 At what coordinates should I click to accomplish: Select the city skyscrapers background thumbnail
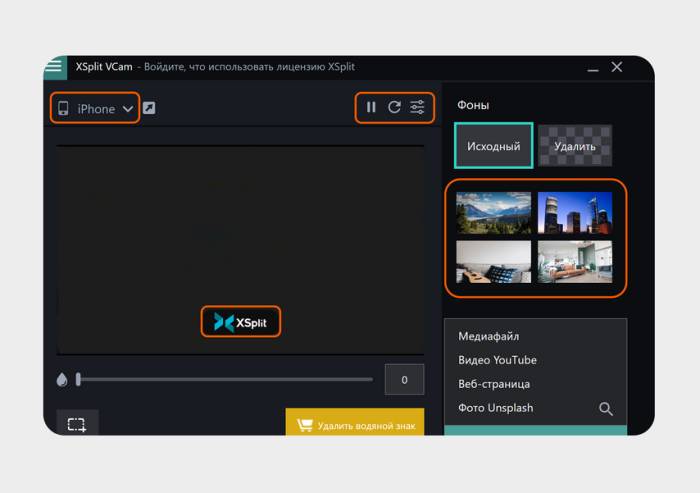(575, 212)
